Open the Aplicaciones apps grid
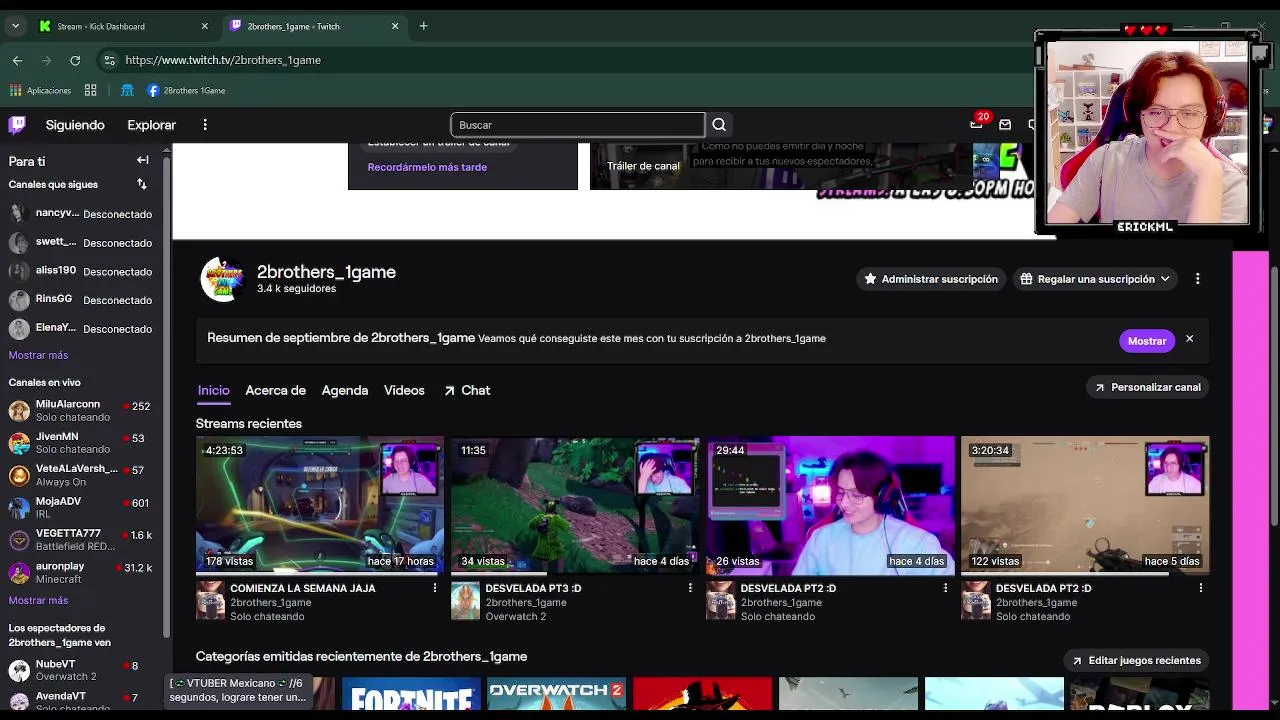The height and width of the screenshot is (720, 1280). (41, 90)
